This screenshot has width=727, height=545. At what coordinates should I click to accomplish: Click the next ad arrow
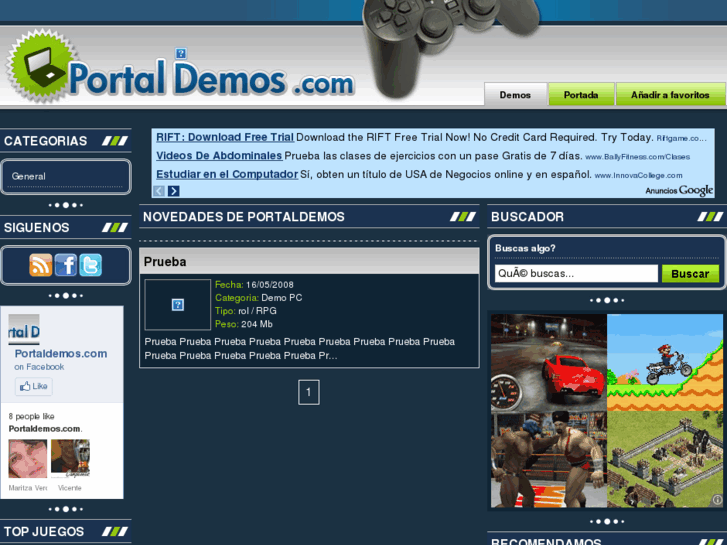174,191
